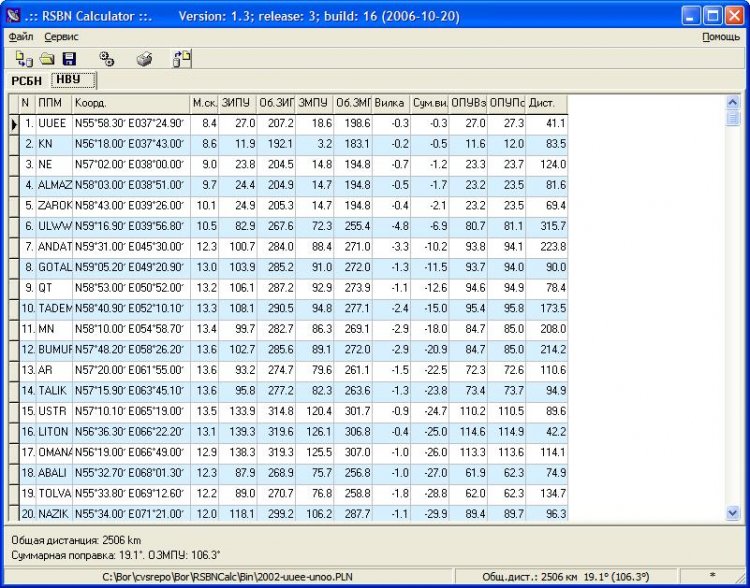Click the app icon in title bar
The height and width of the screenshot is (588, 750).
tap(14, 16)
